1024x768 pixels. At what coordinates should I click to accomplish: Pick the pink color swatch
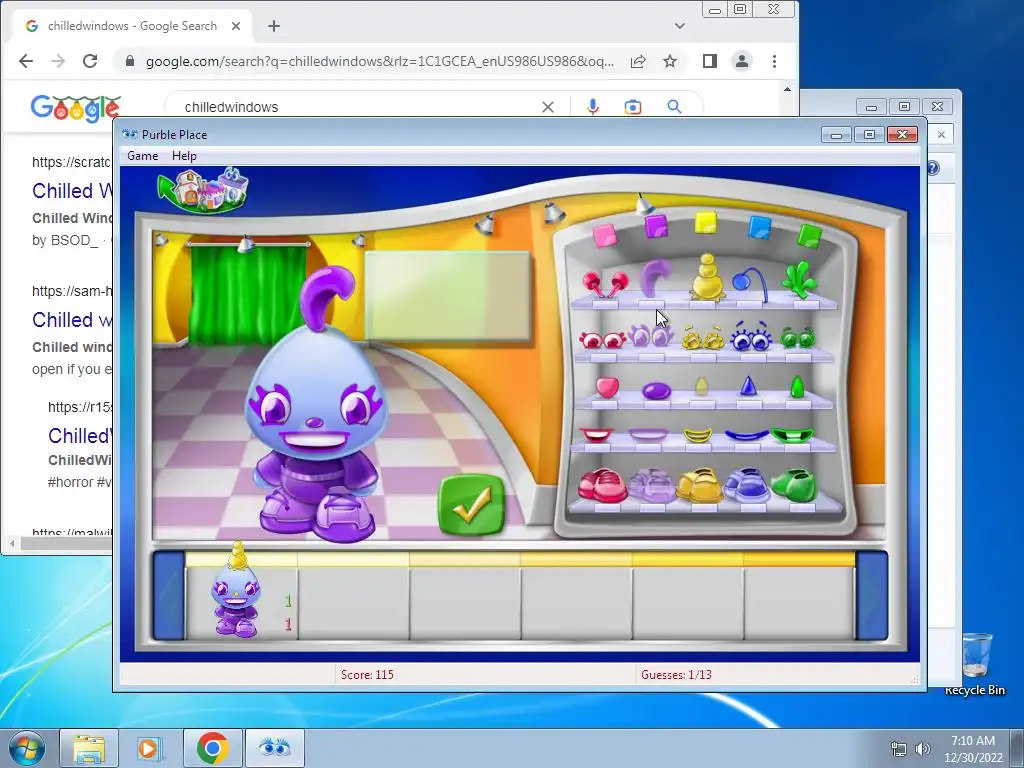pos(605,236)
